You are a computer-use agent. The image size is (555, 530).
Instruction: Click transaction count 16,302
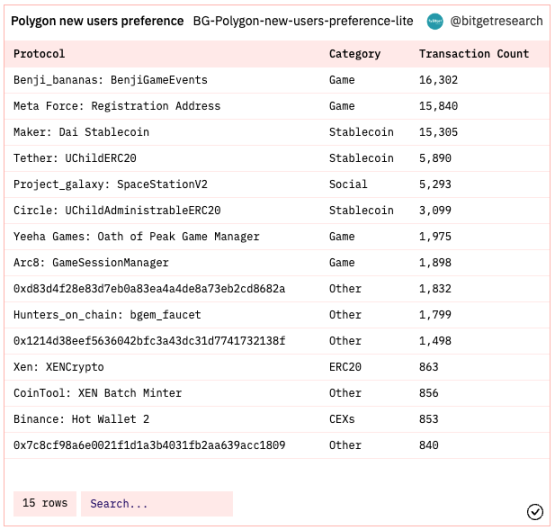(438, 80)
